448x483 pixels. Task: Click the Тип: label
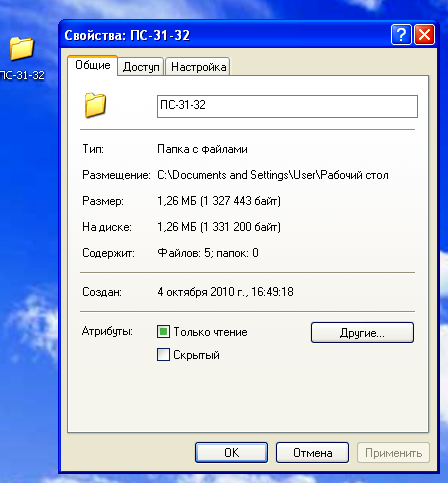(93, 149)
